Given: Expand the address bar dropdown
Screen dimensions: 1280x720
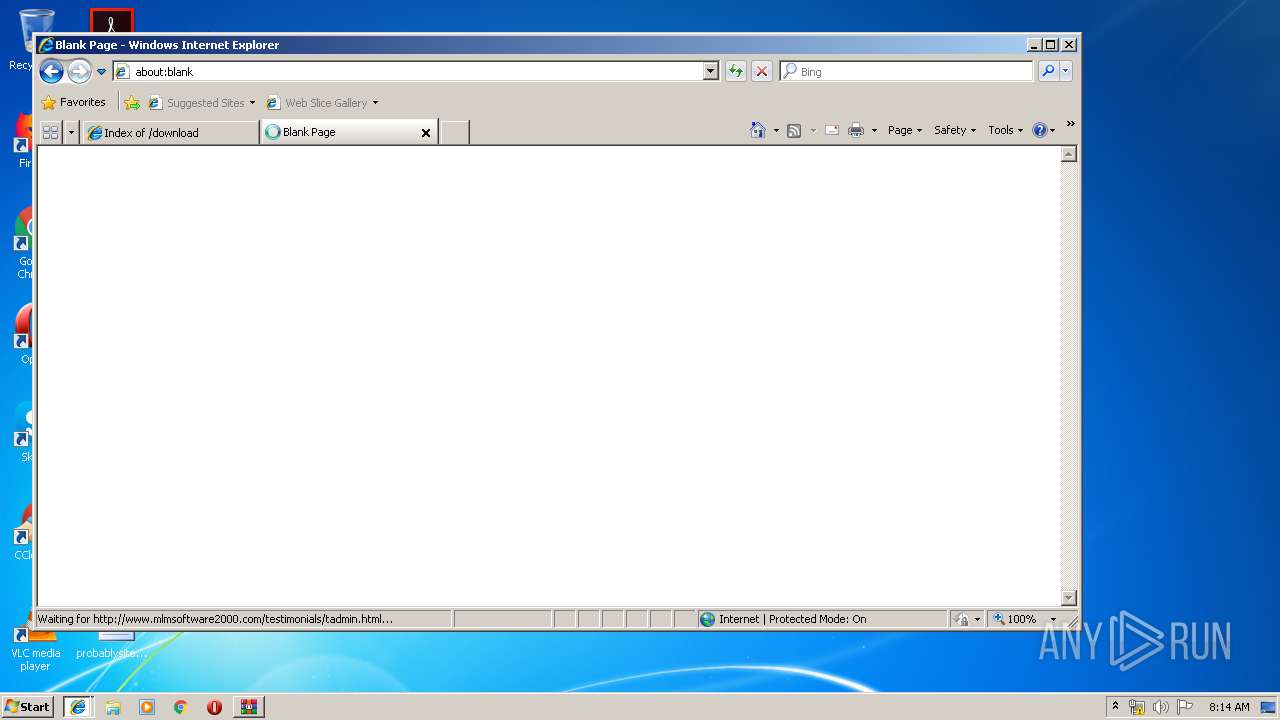Looking at the screenshot, I should [x=711, y=71].
